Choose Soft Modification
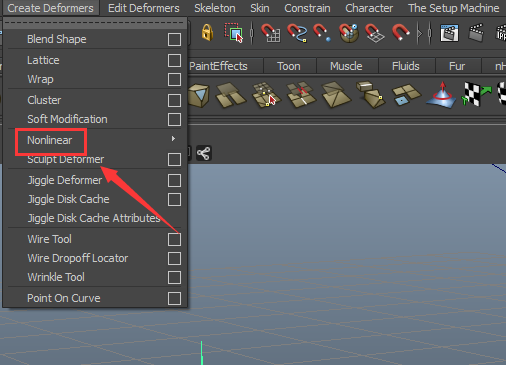 [67, 119]
